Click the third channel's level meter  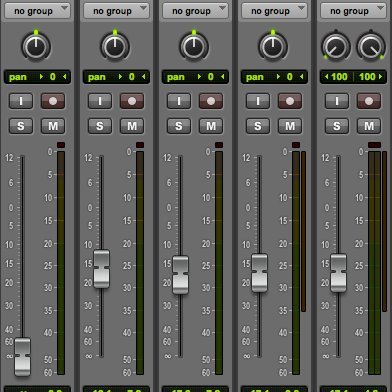pyautogui.click(x=219, y=263)
